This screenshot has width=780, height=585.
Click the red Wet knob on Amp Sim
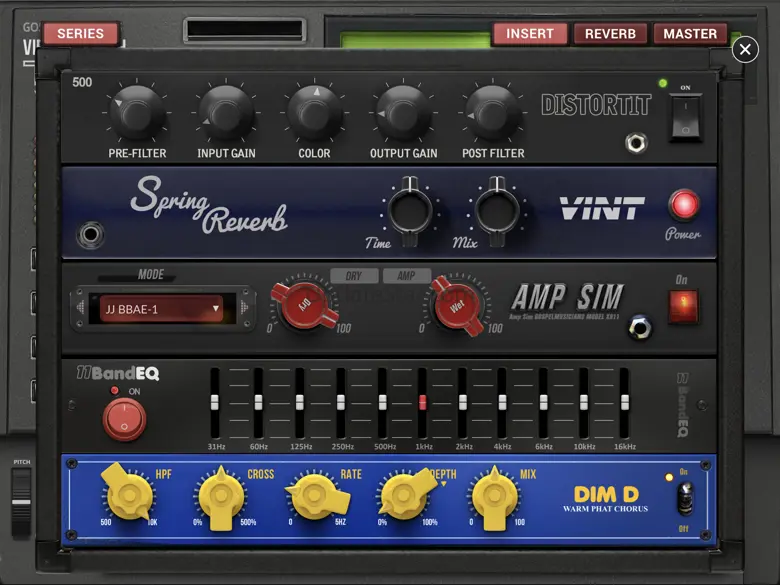point(457,305)
